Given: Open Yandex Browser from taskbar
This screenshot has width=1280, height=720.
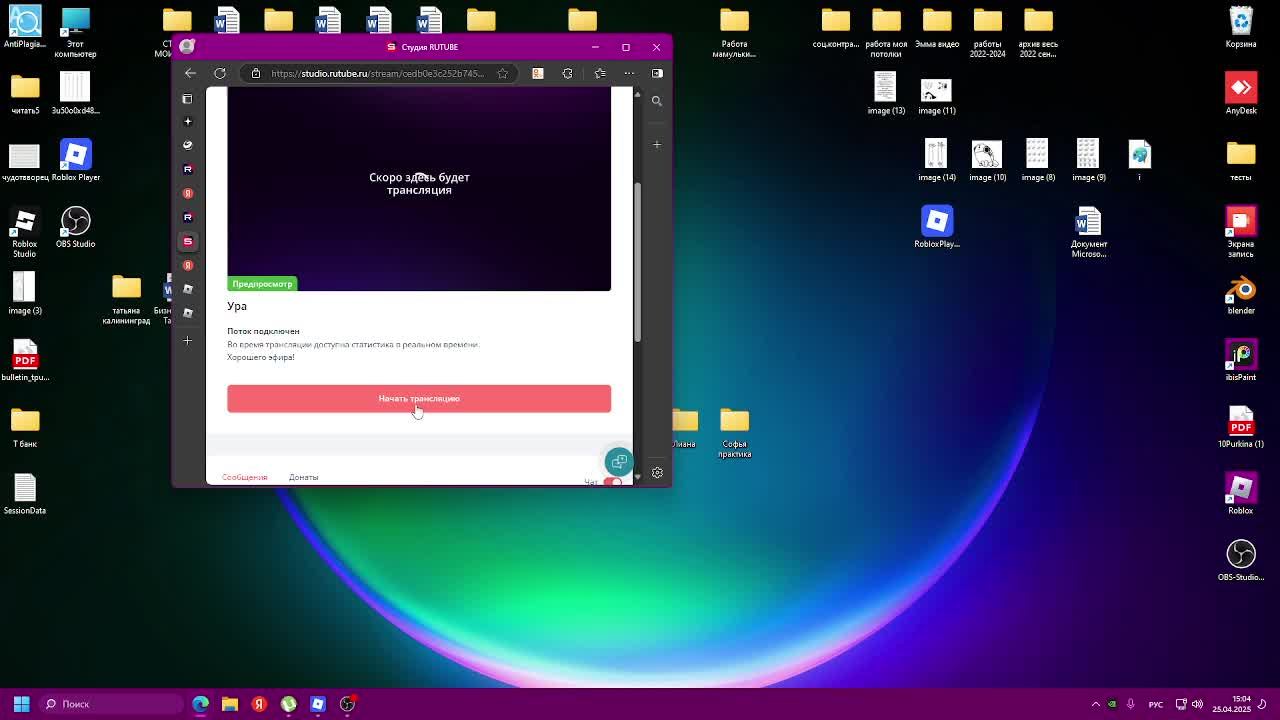Looking at the screenshot, I should tap(259, 704).
